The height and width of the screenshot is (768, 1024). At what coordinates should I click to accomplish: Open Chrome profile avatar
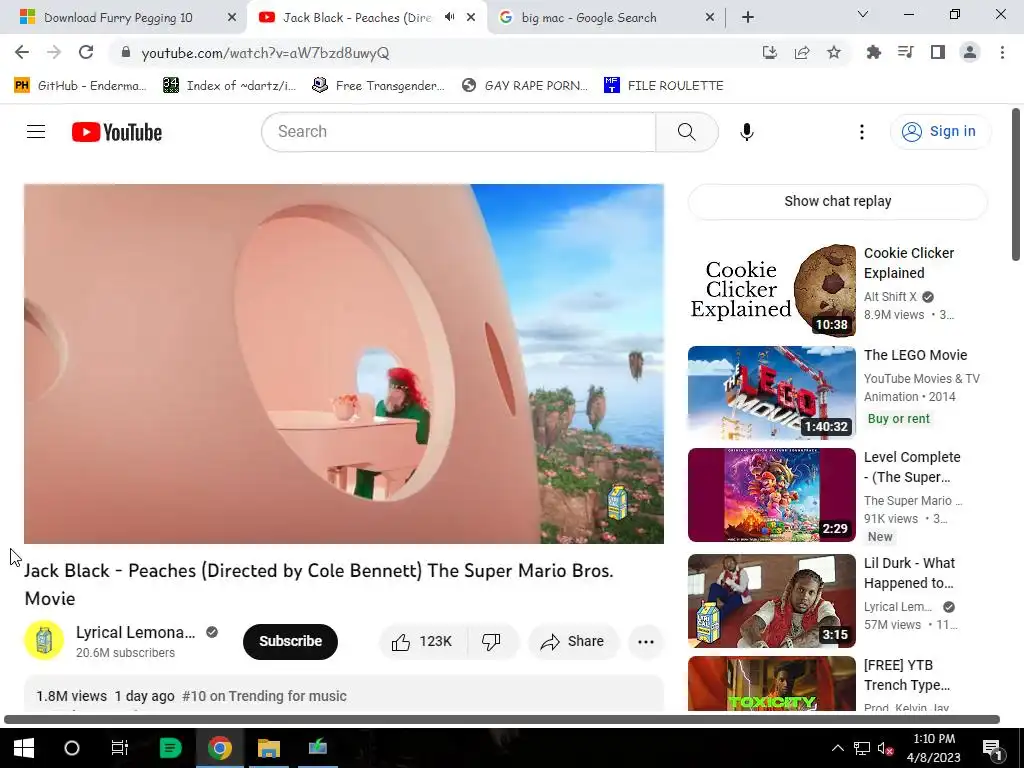tap(970, 52)
